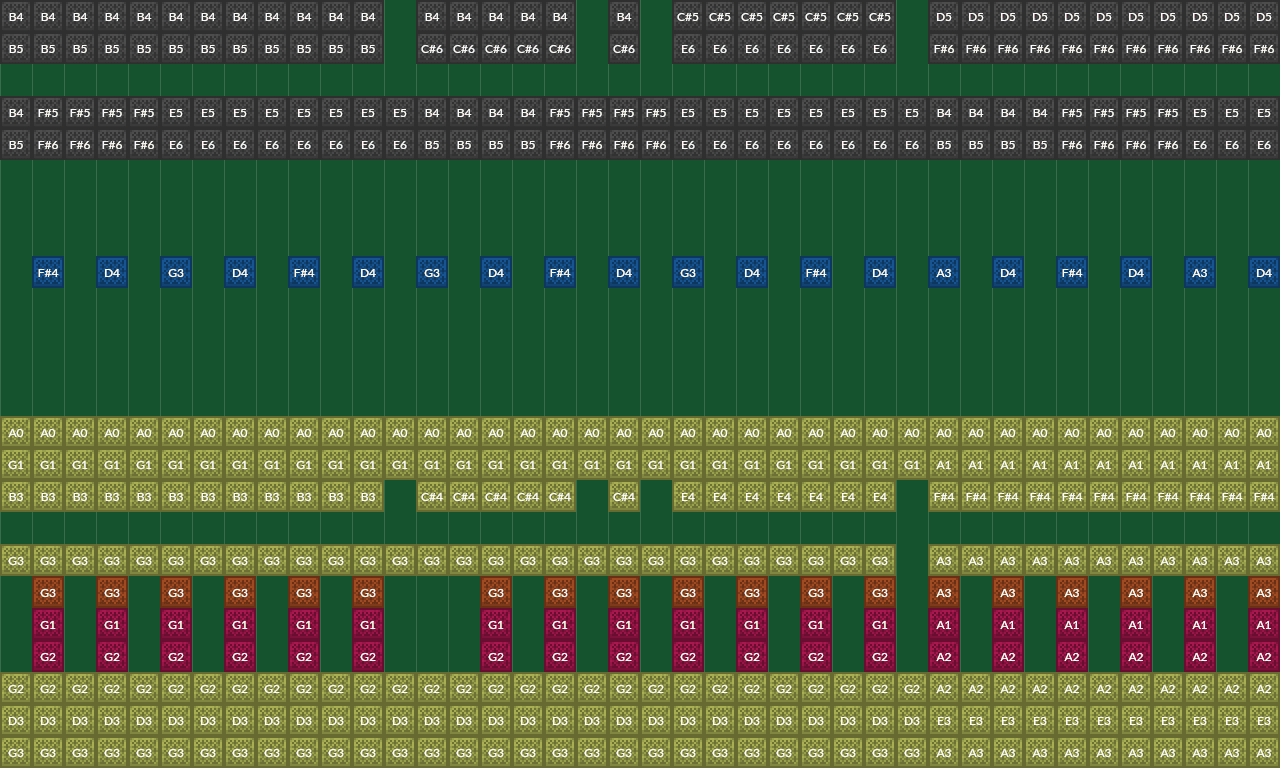
Task: Select the last olive B3 block
Action: [368, 497]
